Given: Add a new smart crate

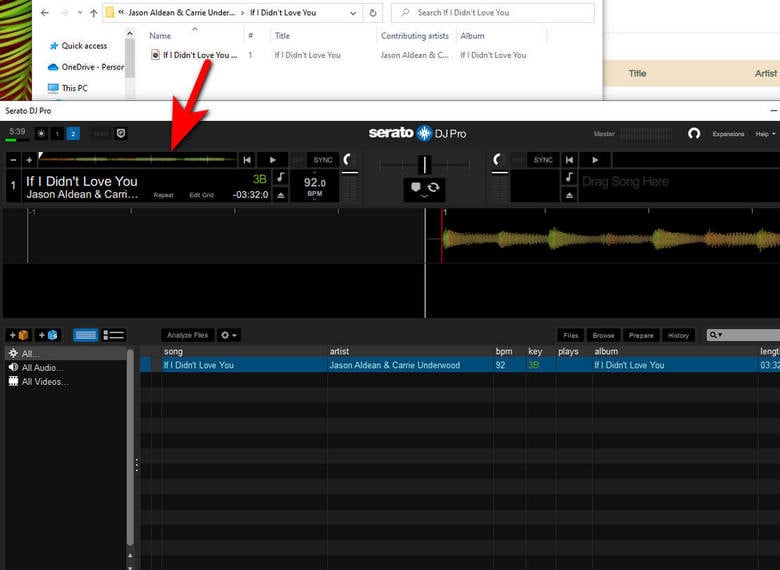Looking at the screenshot, I should pyautogui.click(x=48, y=335).
